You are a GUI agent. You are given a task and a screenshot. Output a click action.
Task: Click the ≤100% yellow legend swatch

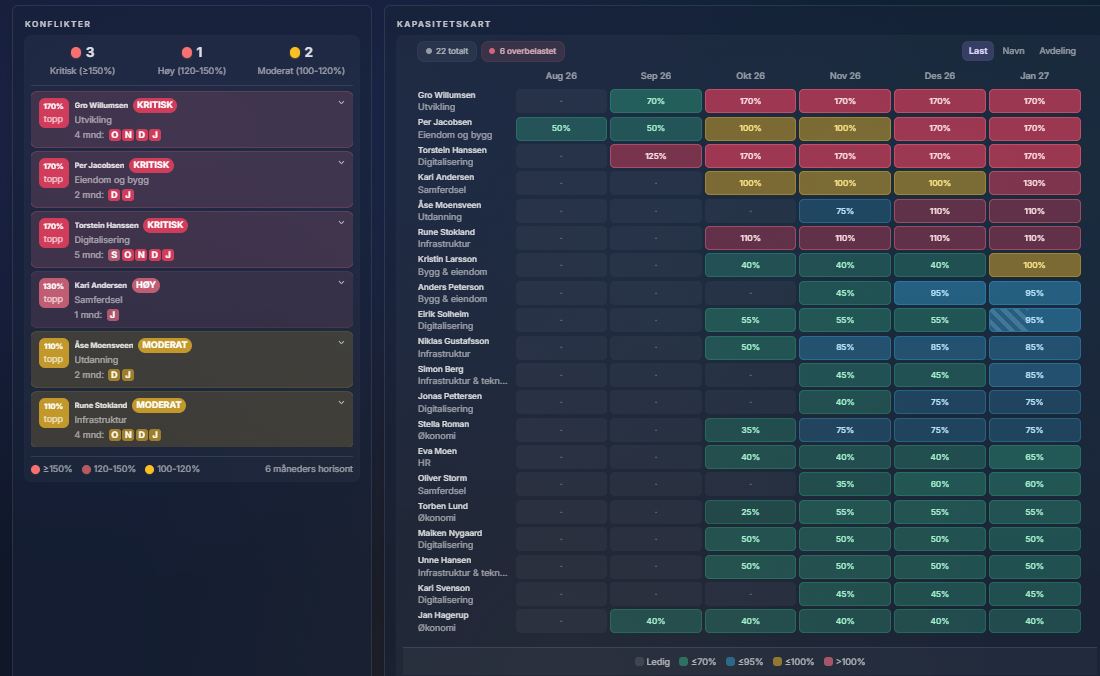777,661
